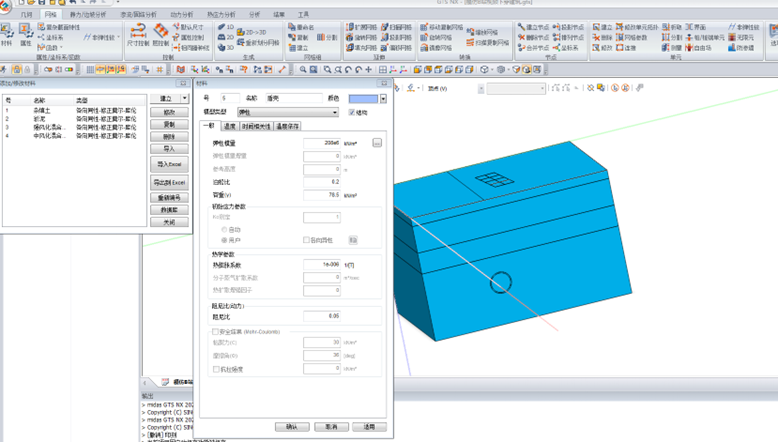The height and width of the screenshot is (442, 778).
Task: Switch to the 一般 tab in material dialog
Action: (x=210, y=126)
